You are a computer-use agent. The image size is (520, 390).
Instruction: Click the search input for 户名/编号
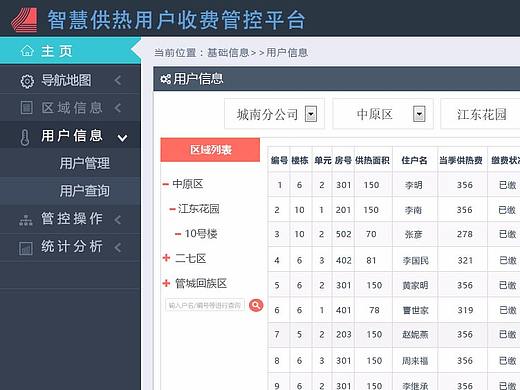(x=205, y=305)
